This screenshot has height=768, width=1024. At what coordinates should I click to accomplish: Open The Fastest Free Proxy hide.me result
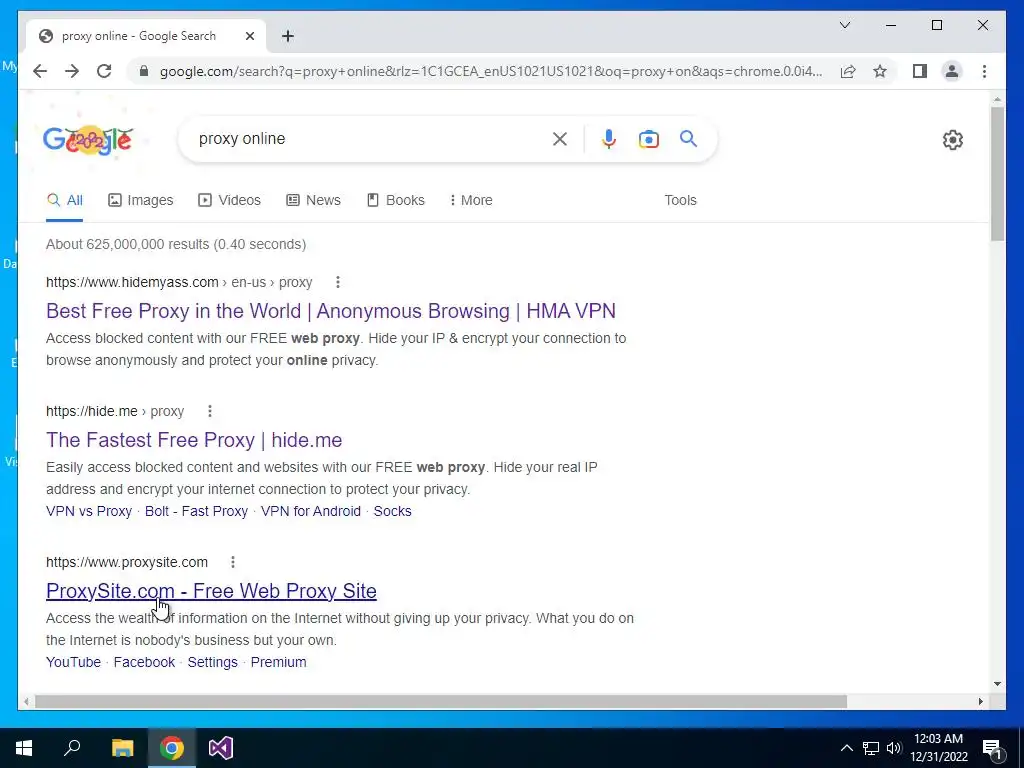point(194,440)
